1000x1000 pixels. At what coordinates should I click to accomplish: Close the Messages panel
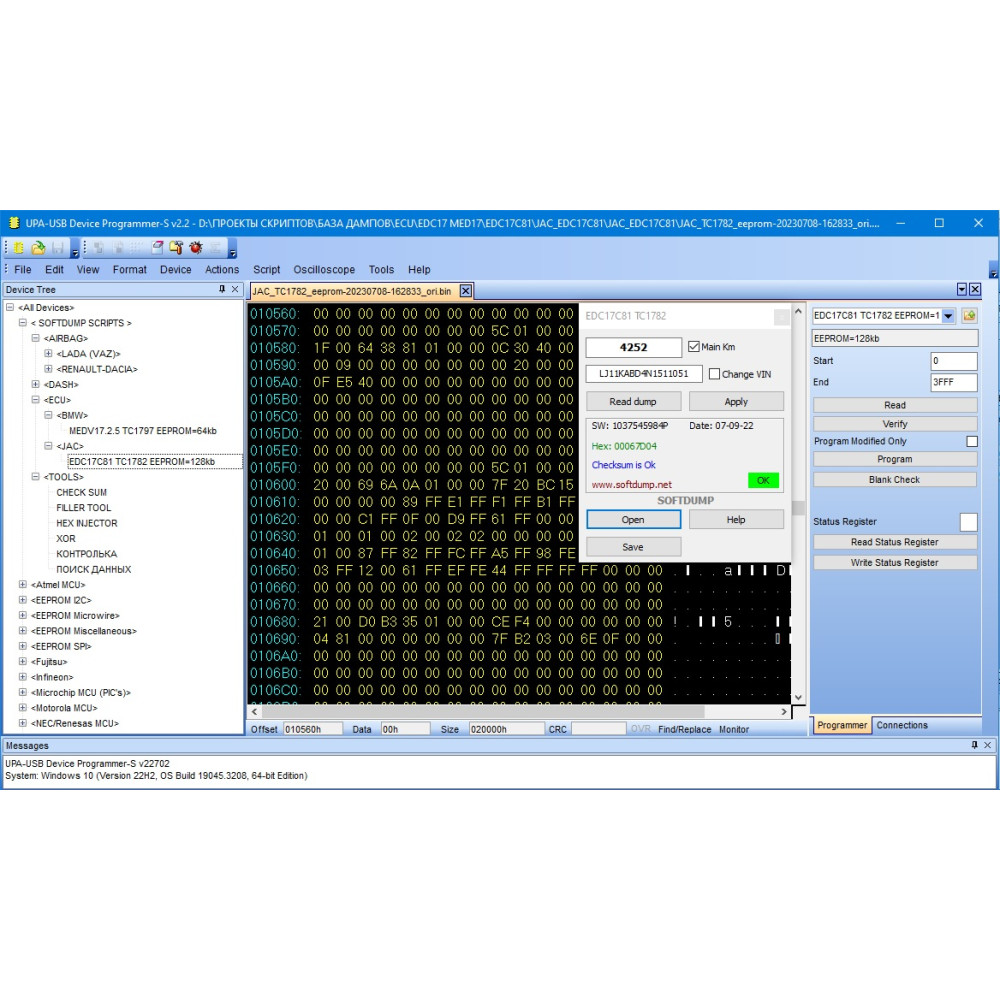tap(987, 745)
